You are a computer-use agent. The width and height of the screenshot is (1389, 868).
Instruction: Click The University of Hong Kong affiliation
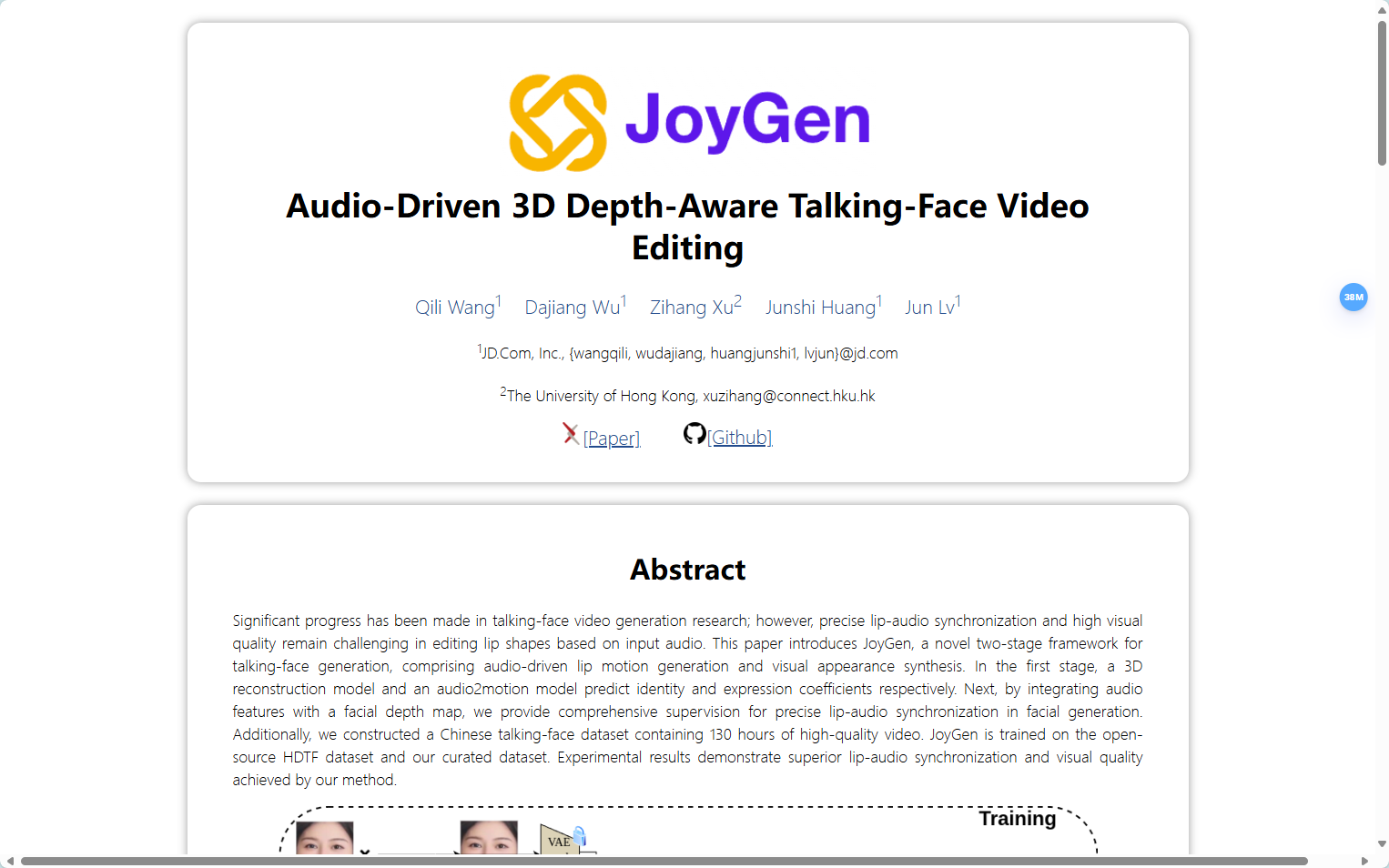click(x=687, y=396)
